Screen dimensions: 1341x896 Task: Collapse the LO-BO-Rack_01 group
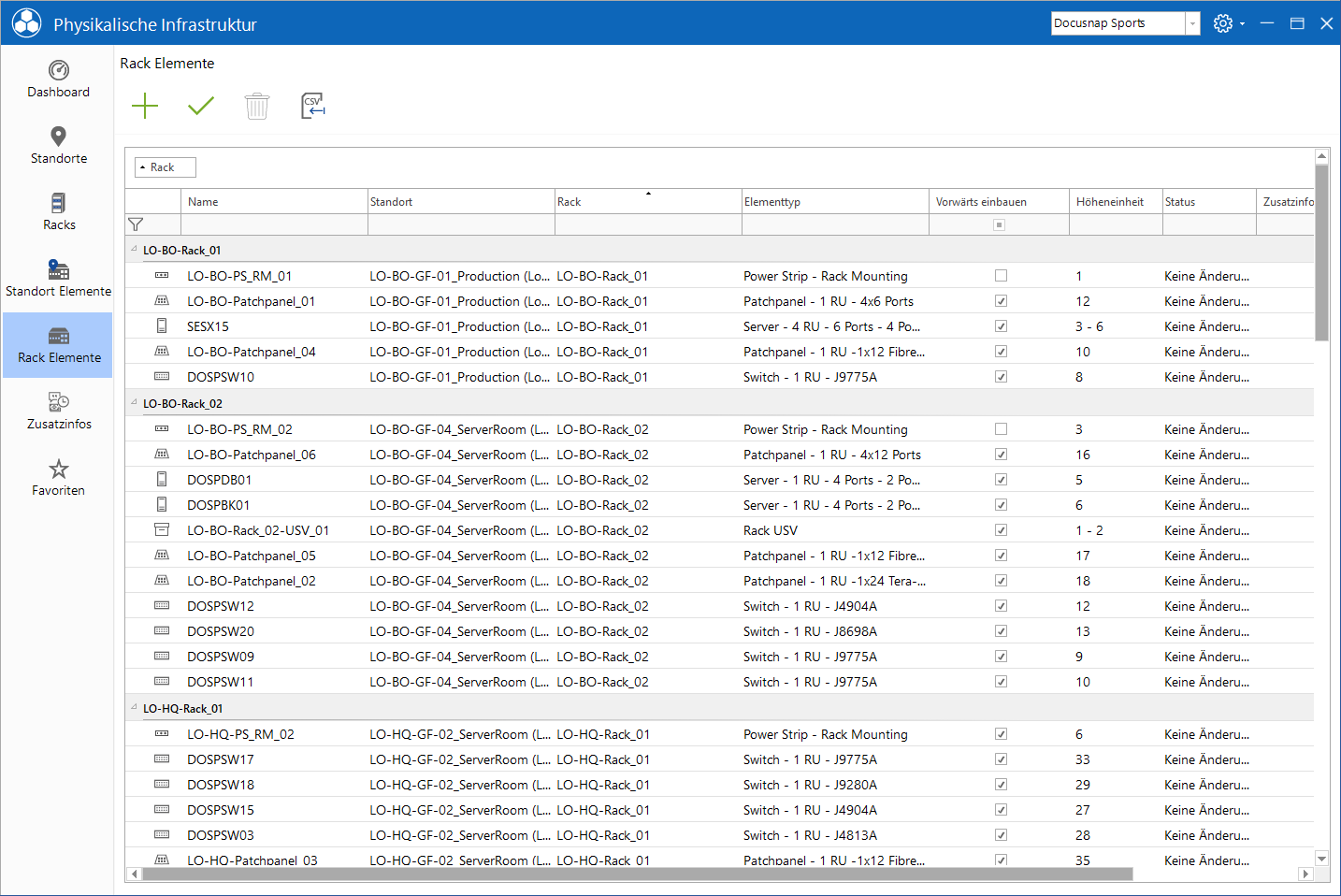coord(134,250)
